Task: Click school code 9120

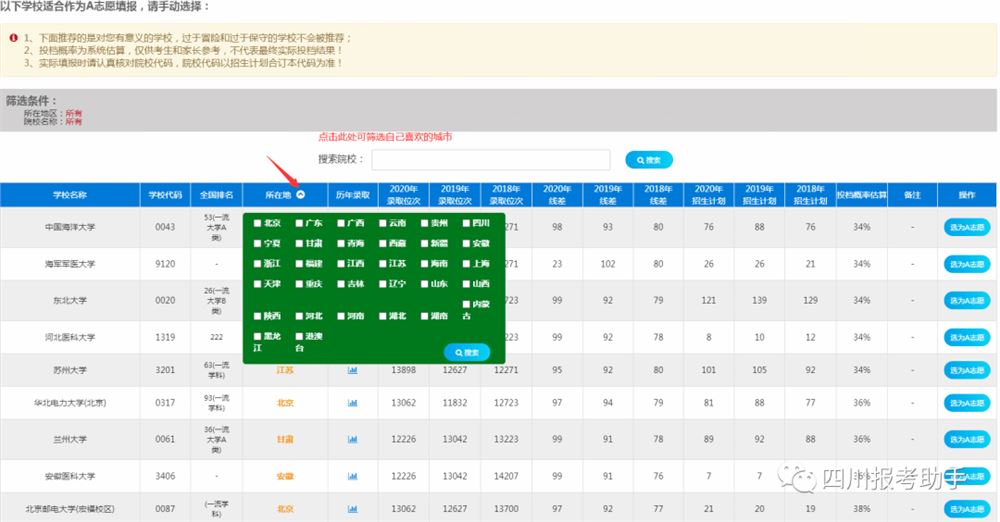Action: point(165,264)
